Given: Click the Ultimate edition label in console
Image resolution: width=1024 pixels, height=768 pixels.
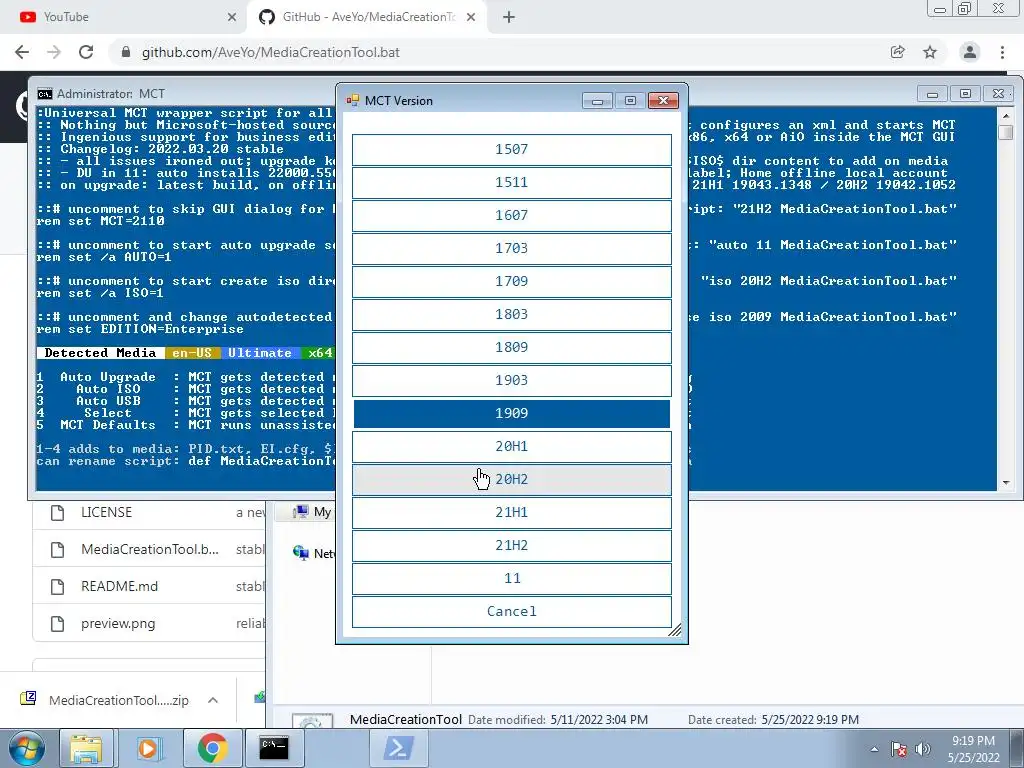Looking at the screenshot, I should [260, 353].
